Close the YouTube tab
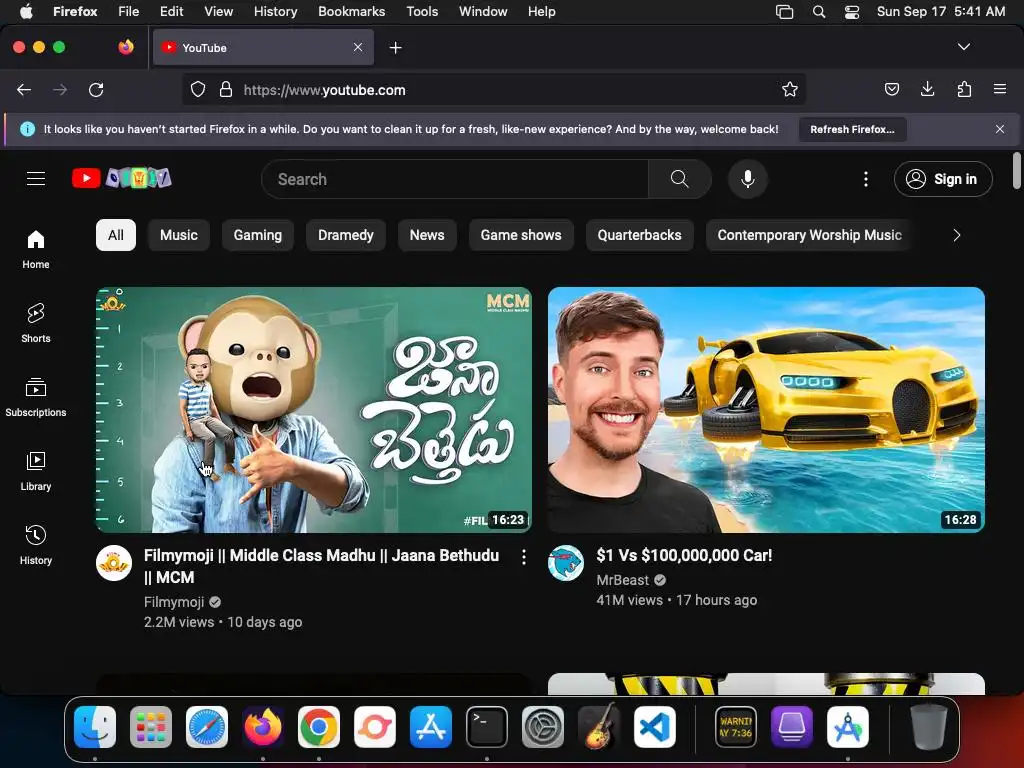 [358, 47]
